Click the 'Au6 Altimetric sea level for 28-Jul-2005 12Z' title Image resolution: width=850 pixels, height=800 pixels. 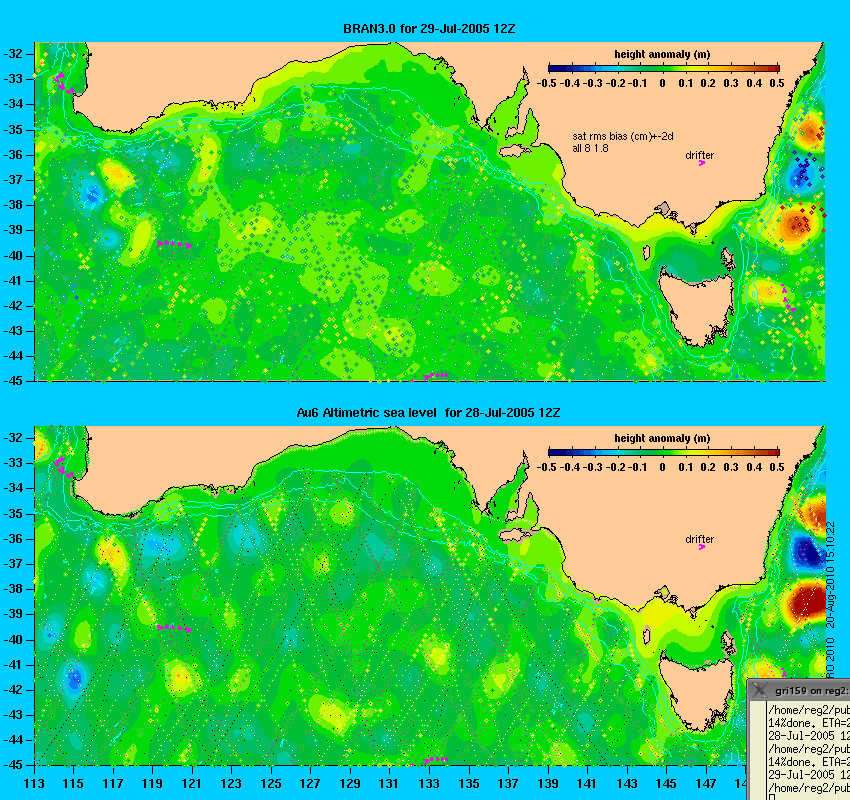(x=428, y=412)
